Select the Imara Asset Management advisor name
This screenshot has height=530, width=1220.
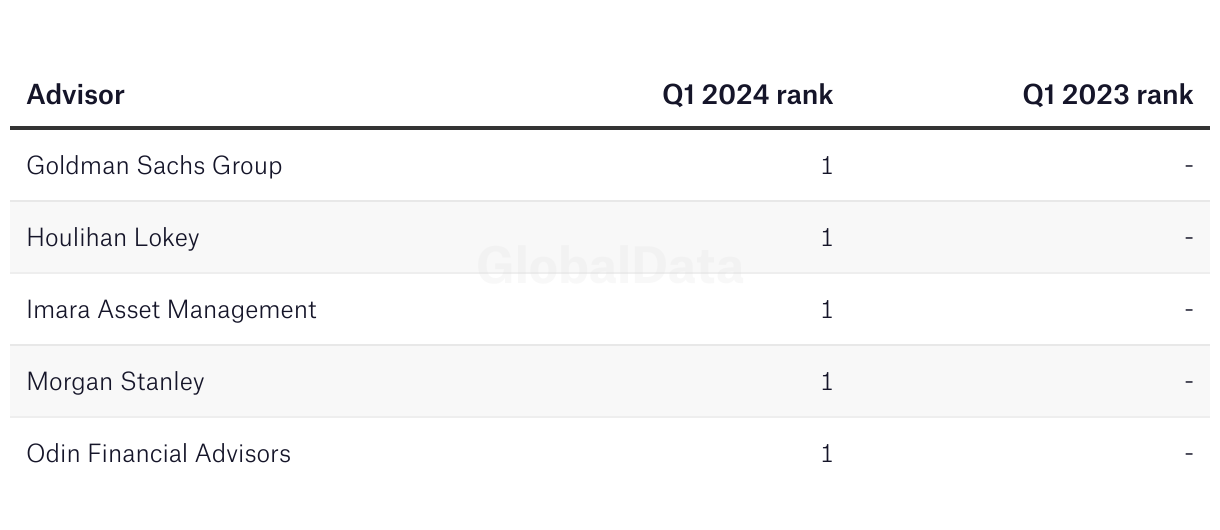[x=171, y=309]
